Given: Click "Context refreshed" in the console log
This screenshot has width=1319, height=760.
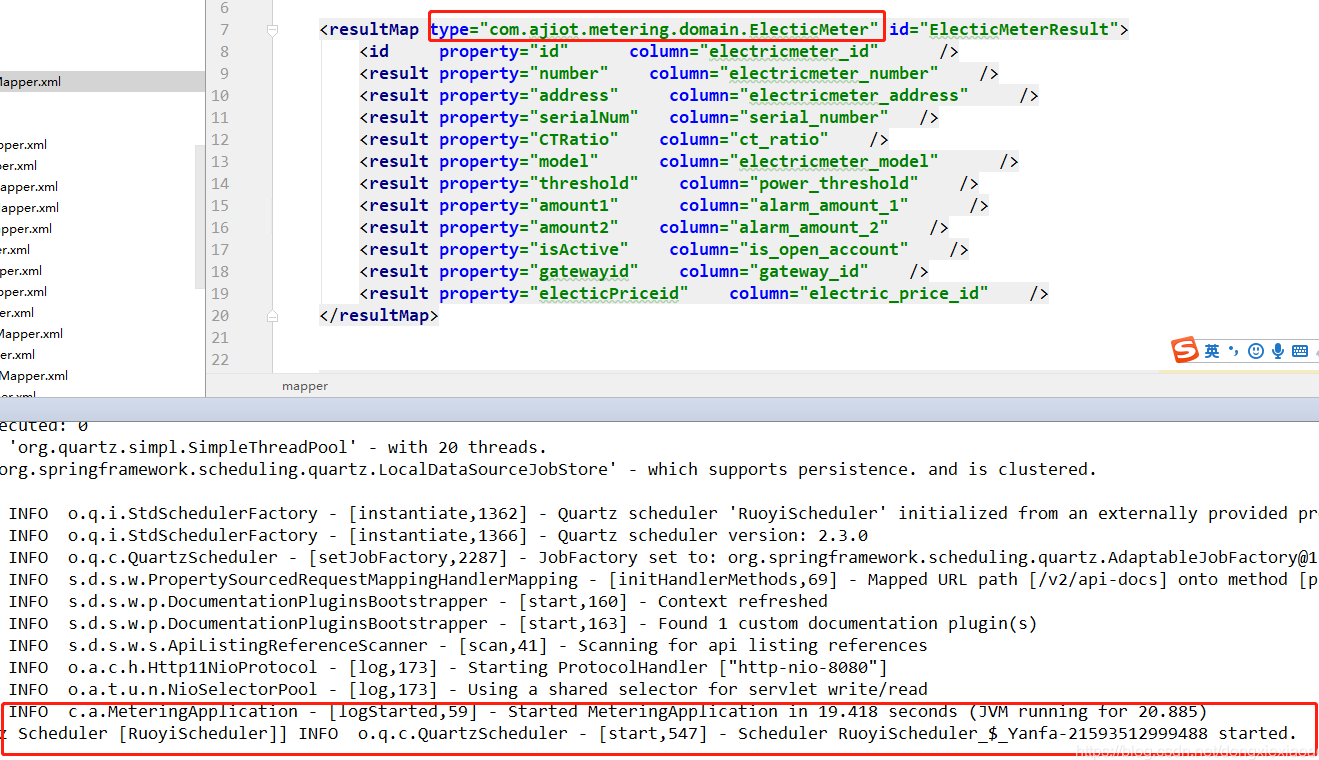Looking at the screenshot, I should [x=742, y=602].
